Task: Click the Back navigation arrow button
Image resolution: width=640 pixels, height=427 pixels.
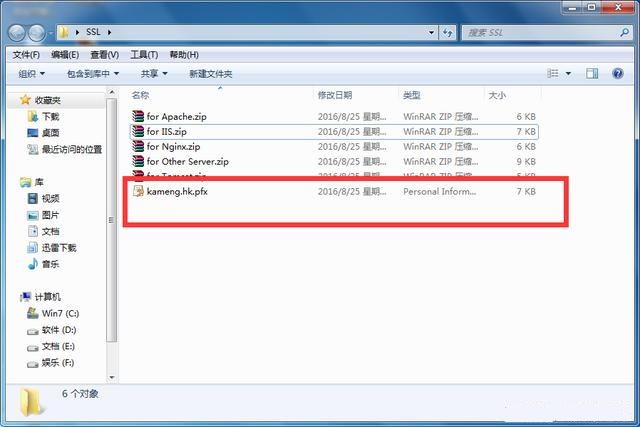Action: (20, 32)
